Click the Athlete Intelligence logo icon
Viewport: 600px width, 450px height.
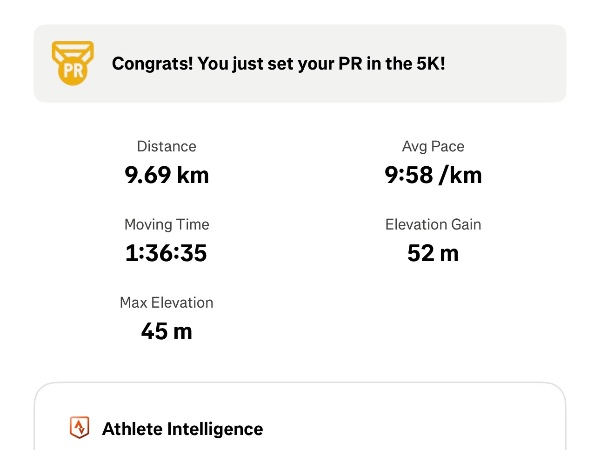[x=79, y=429]
